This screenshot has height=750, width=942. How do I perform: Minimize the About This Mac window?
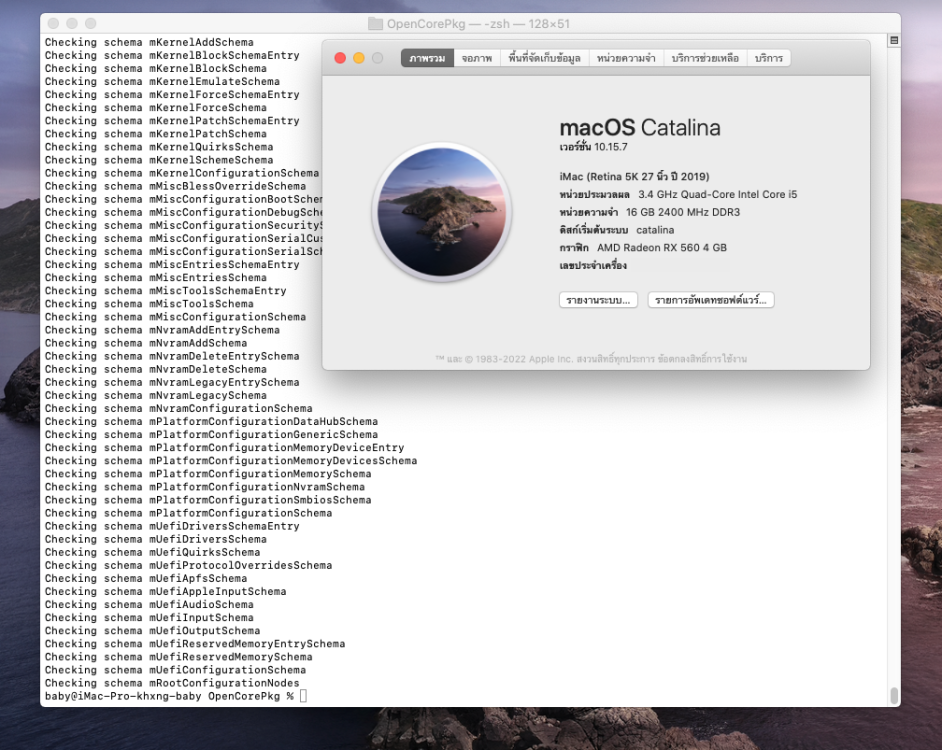tap(359, 58)
